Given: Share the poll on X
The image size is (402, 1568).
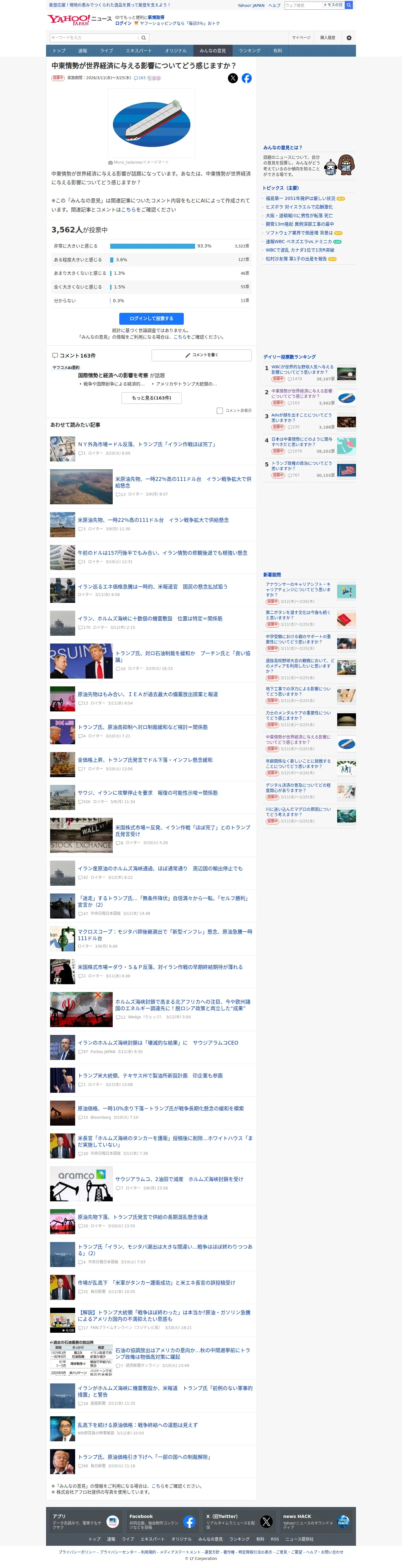Looking at the screenshot, I should tap(233, 78).
